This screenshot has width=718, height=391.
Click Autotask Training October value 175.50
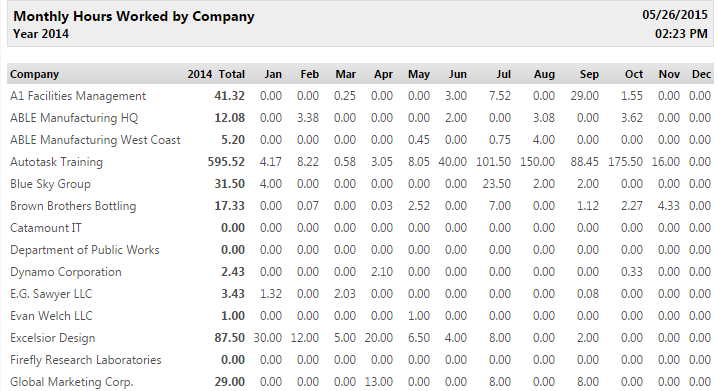(x=626, y=162)
